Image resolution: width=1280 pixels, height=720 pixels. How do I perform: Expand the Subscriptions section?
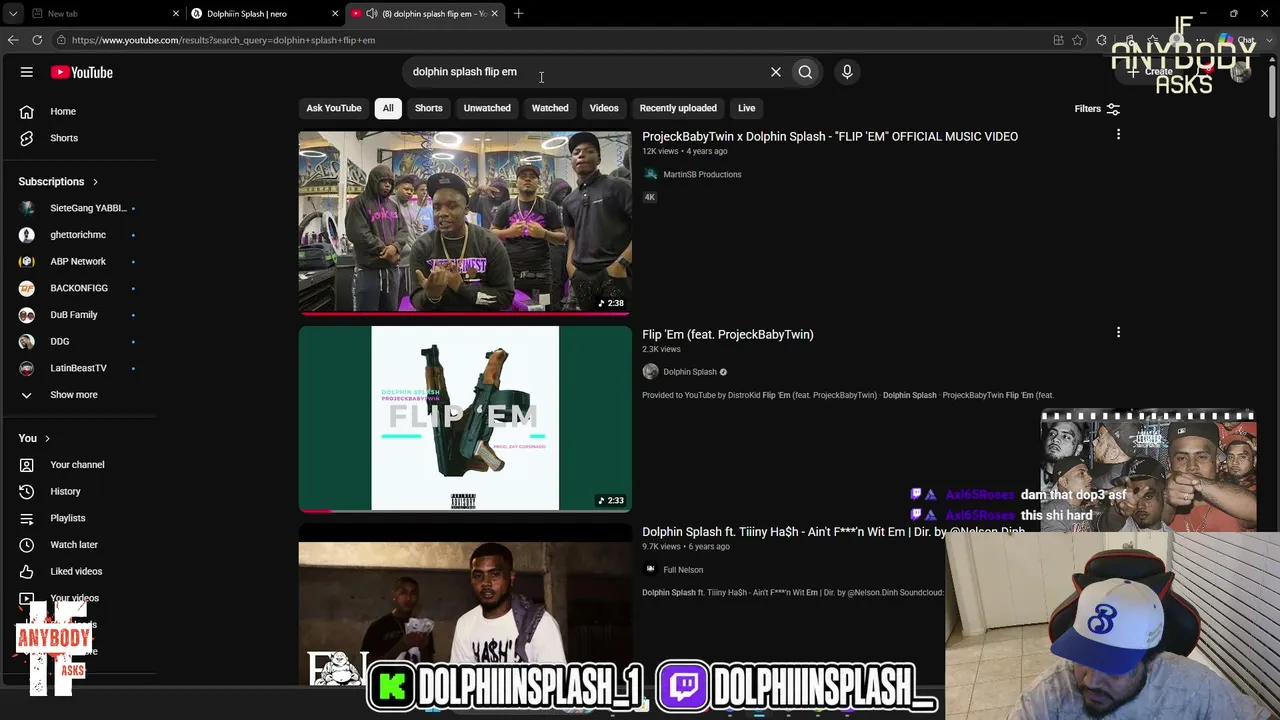point(59,182)
